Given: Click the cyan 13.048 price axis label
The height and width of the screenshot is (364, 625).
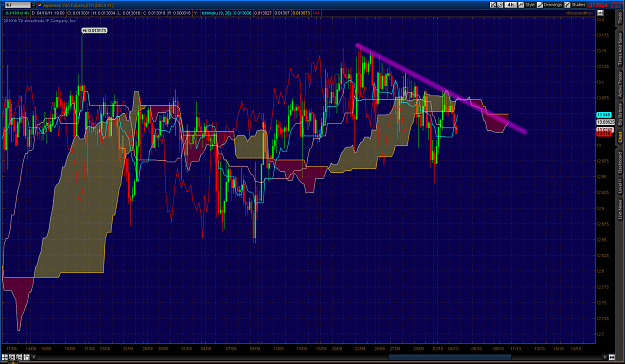Looking at the screenshot, I should pyautogui.click(x=604, y=115).
